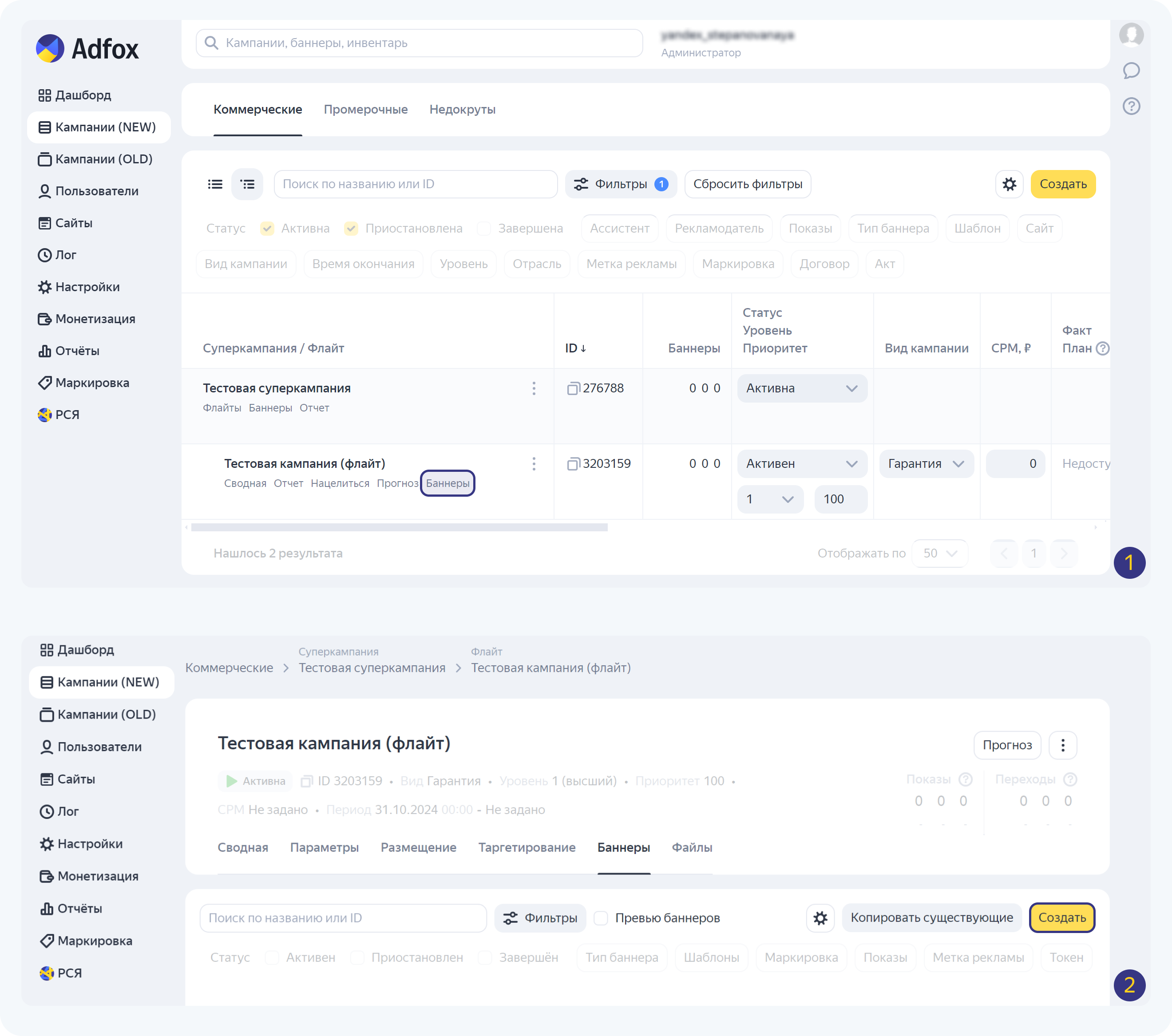Click Сбросить фильтры button
1172x1036 pixels.
747,184
